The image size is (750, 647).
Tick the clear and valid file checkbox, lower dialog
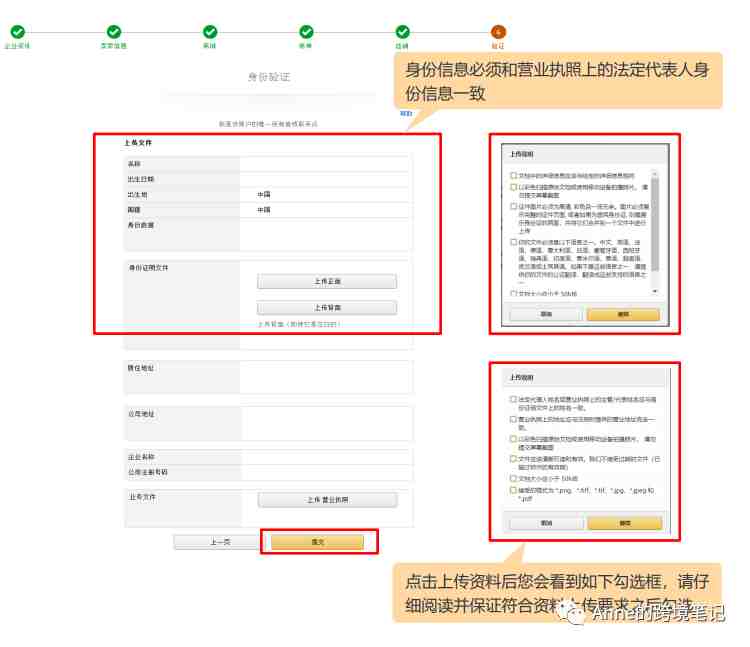pyautogui.click(x=513, y=459)
